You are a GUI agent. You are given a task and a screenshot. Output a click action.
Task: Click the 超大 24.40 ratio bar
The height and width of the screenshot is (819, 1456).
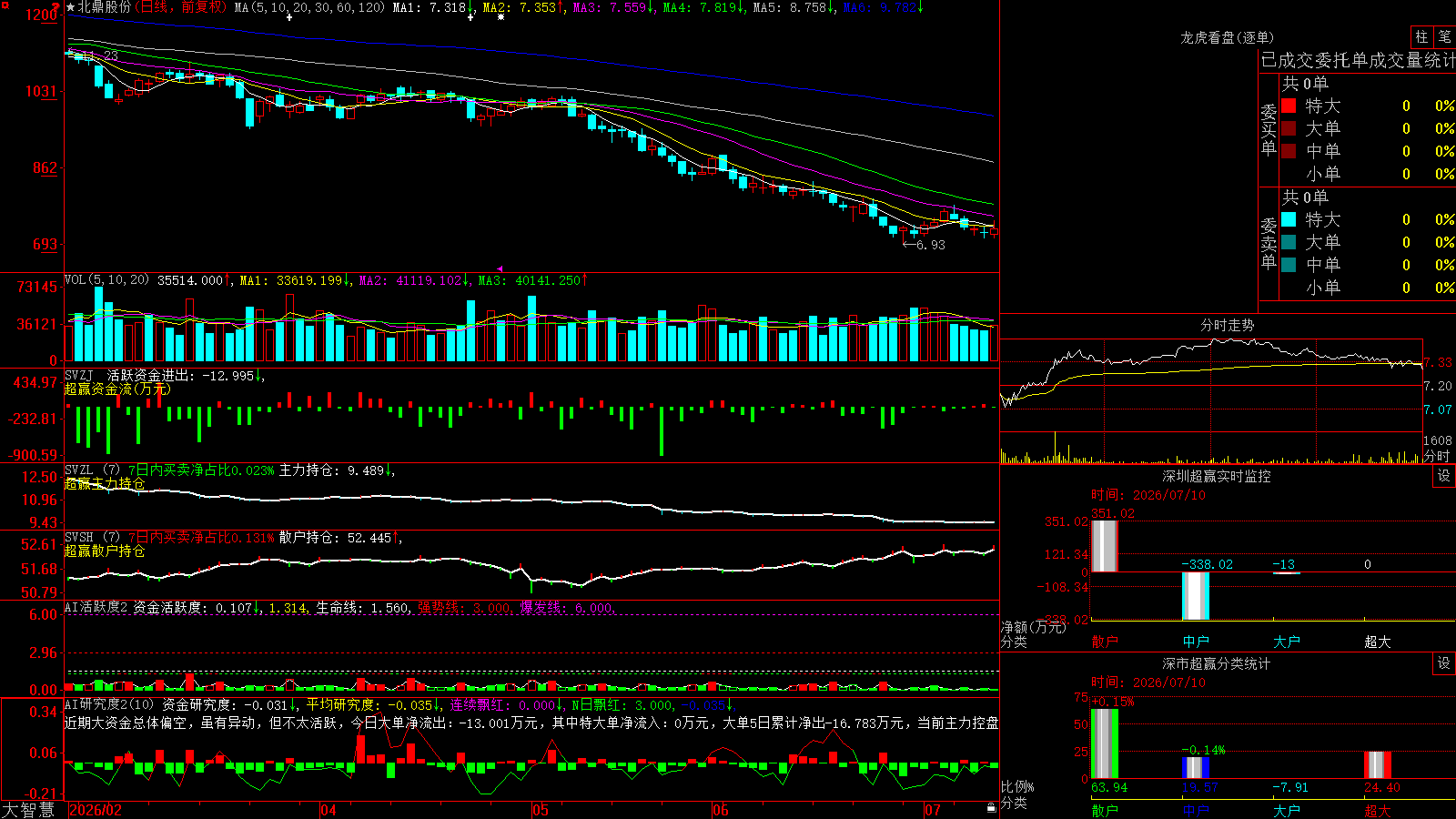[1378, 764]
